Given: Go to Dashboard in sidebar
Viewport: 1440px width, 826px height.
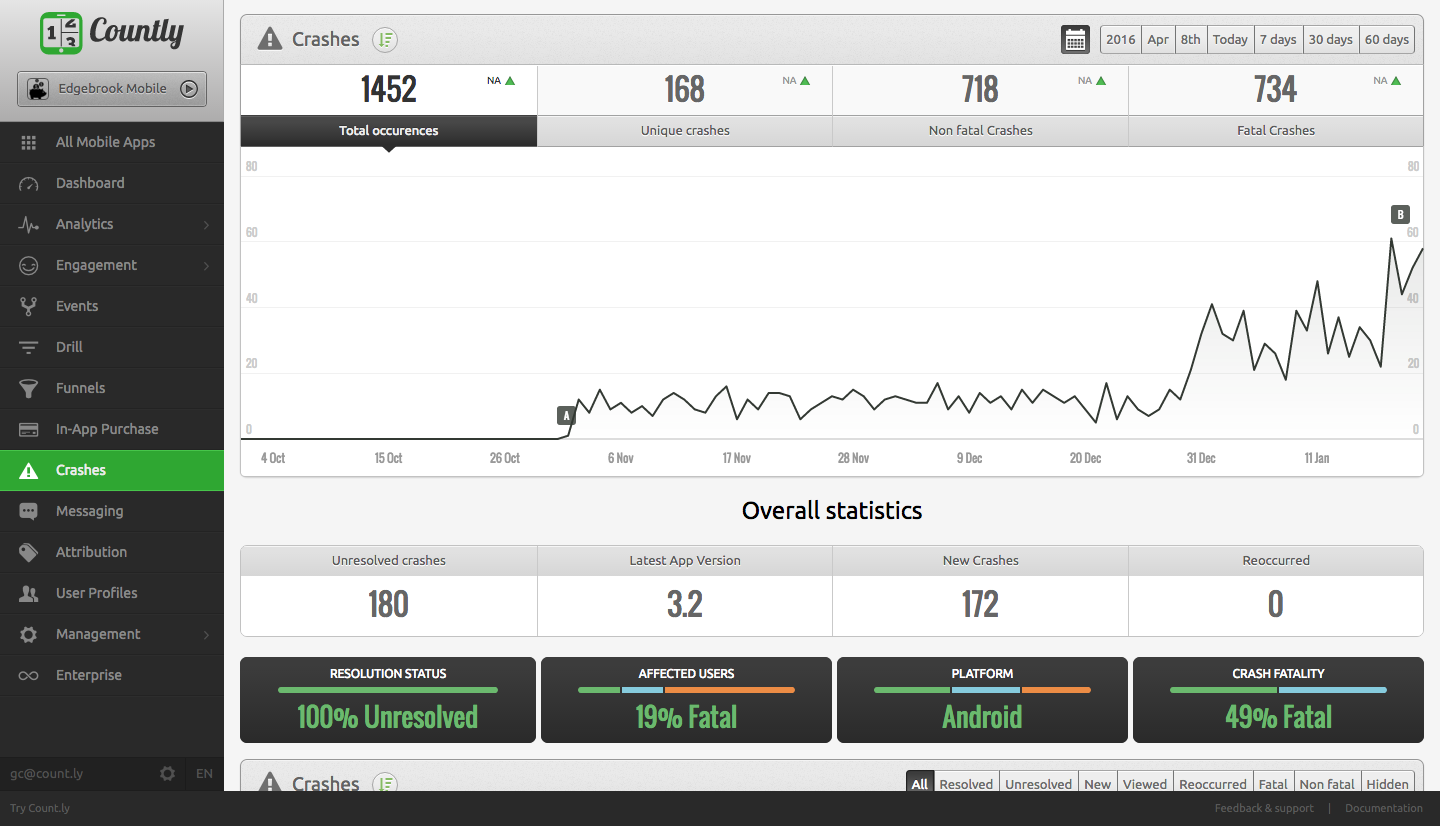Looking at the screenshot, I should pos(112,183).
